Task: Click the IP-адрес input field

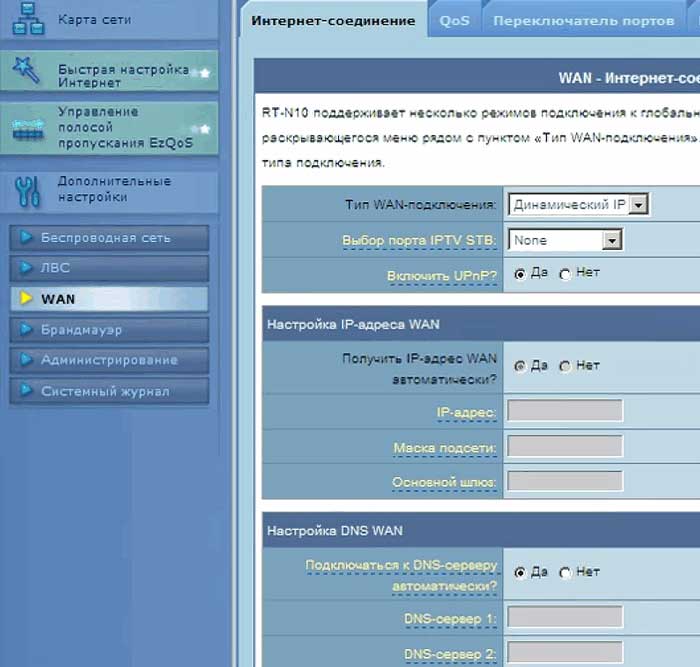Action: 565,410
